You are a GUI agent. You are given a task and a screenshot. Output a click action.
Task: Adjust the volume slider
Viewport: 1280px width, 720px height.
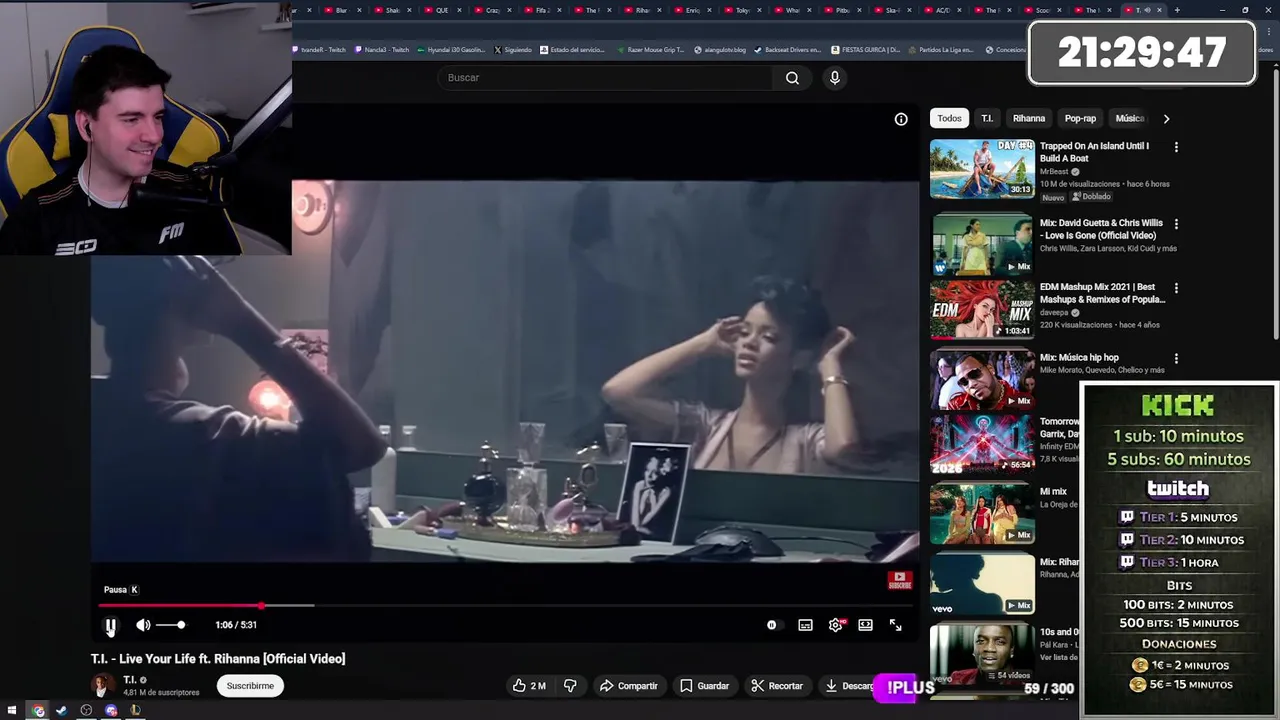click(x=170, y=625)
